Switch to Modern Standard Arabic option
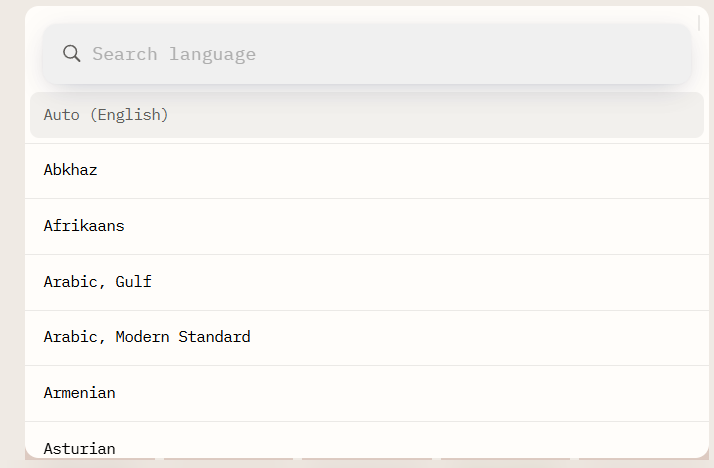 147,337
